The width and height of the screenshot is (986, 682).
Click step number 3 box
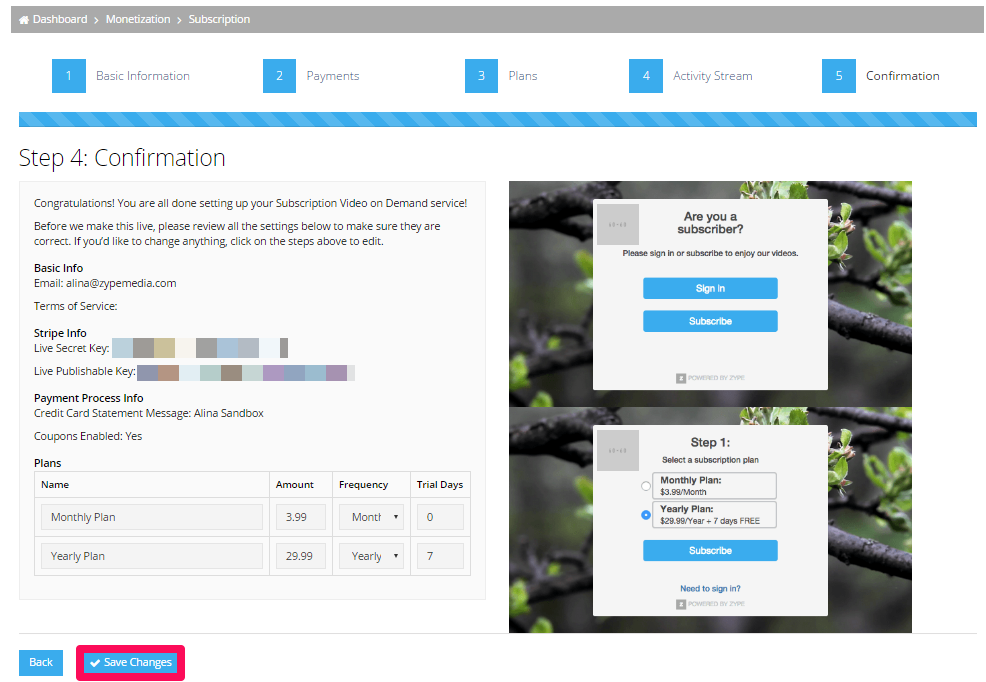tap(481, 76)
